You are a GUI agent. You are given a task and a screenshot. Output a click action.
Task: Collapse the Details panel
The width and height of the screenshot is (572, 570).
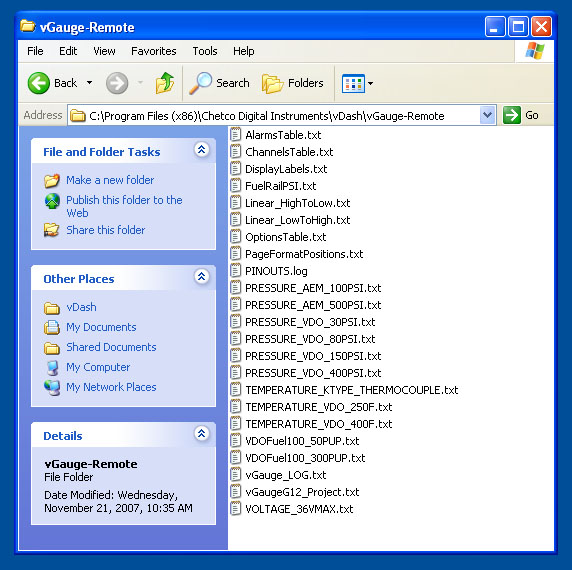[x=201, y=433]
